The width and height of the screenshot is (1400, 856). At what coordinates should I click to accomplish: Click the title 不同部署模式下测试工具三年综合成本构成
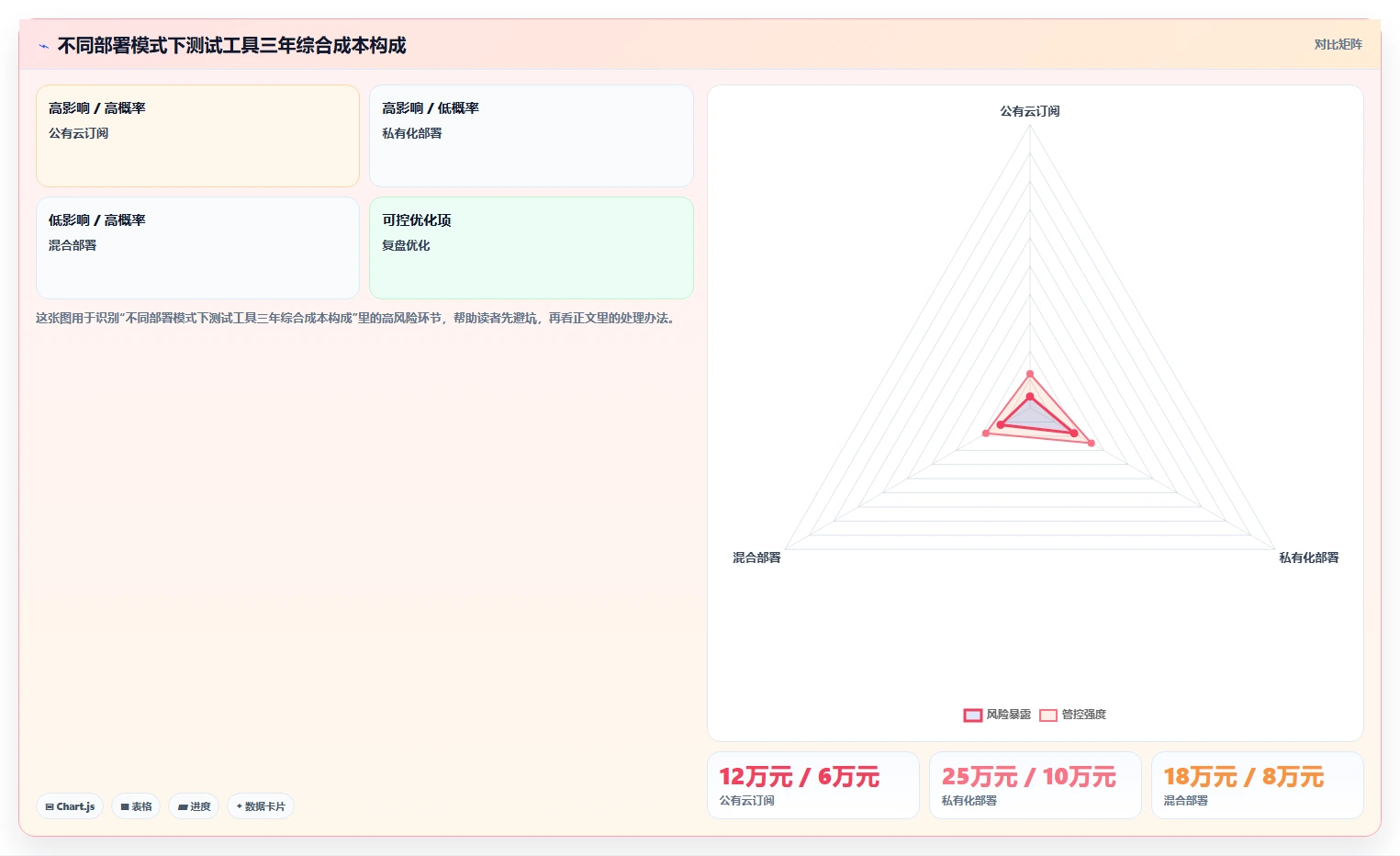tap(232, 46)
